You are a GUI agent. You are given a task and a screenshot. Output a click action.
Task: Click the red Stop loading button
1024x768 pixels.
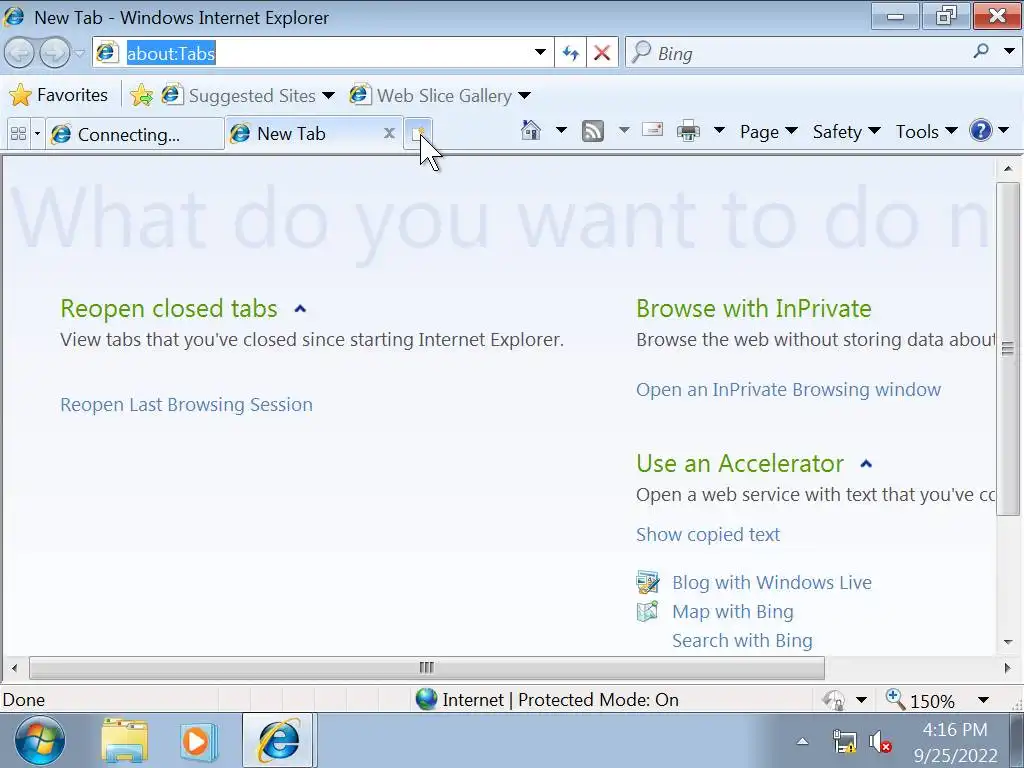tap(602, 53)
